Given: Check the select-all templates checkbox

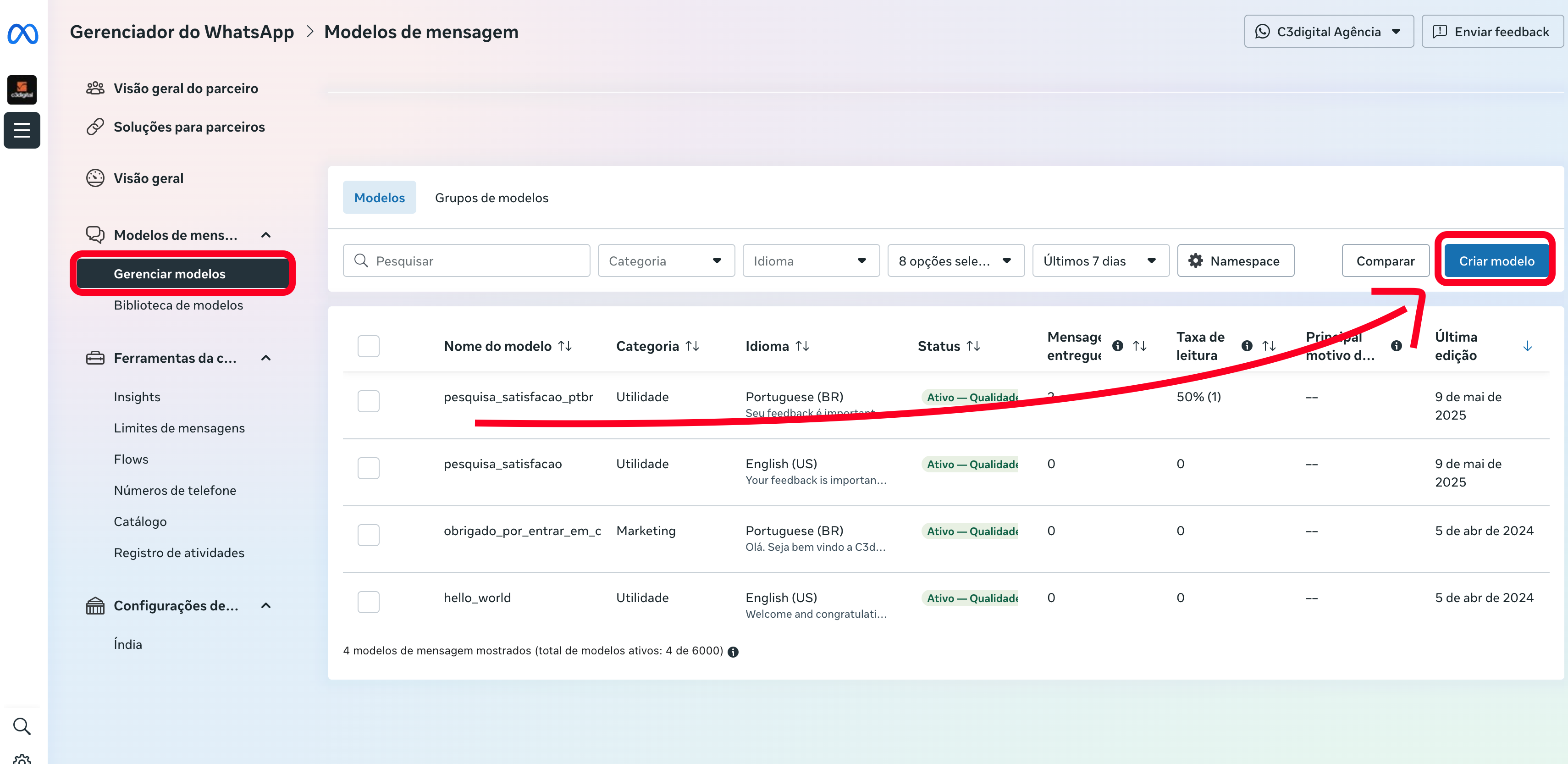Looking at the screenshot, I should click(x=368, y=345).
